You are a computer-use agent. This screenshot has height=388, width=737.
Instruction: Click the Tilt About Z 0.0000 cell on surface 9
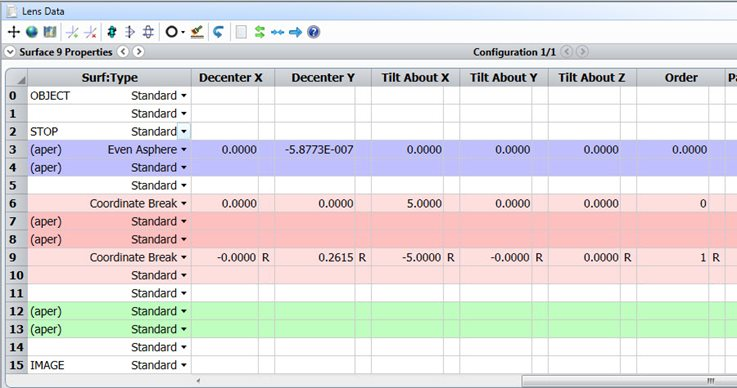584,257
